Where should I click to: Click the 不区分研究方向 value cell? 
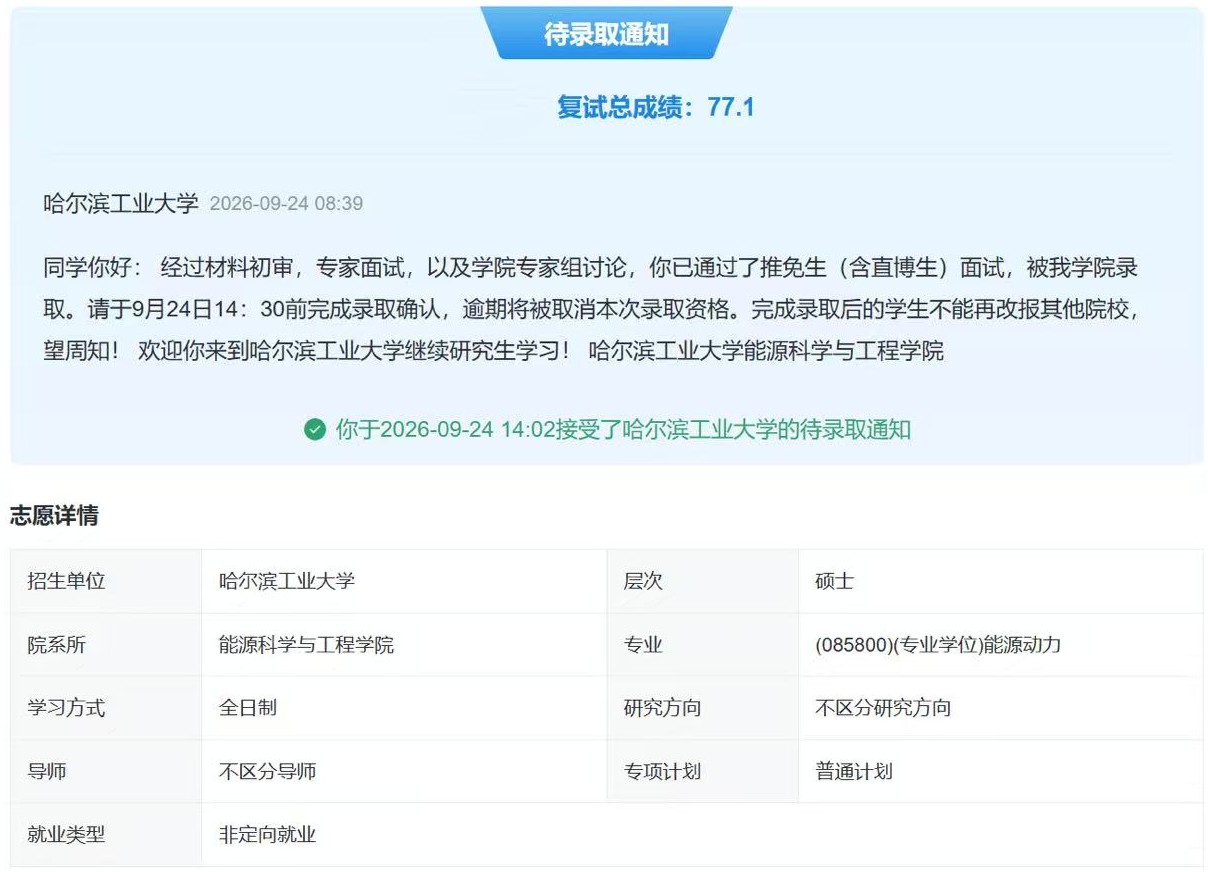pyautogui.click(x=1001, y=708)
